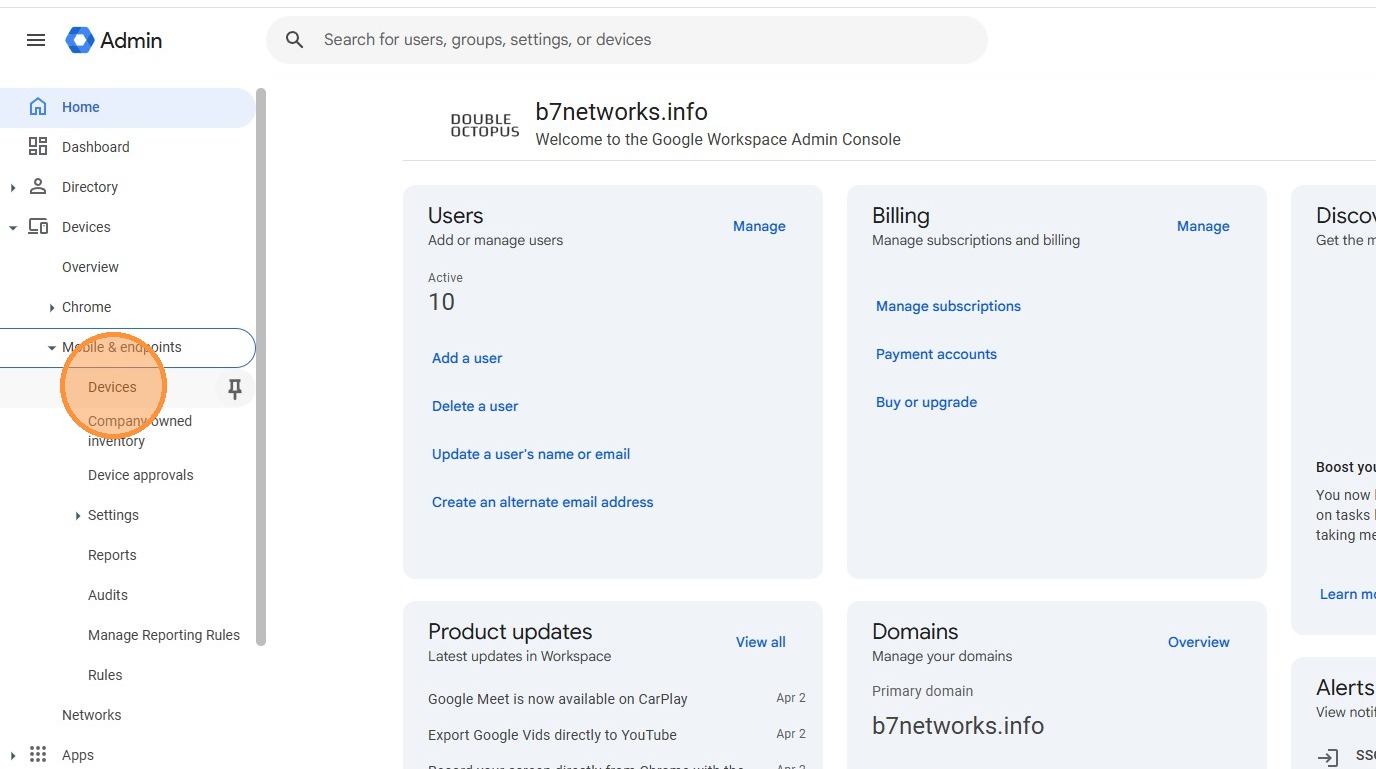This screenshot has width=1376, height=769.
Task: Collapse the Devices section arrow
Action: point(12,227)
